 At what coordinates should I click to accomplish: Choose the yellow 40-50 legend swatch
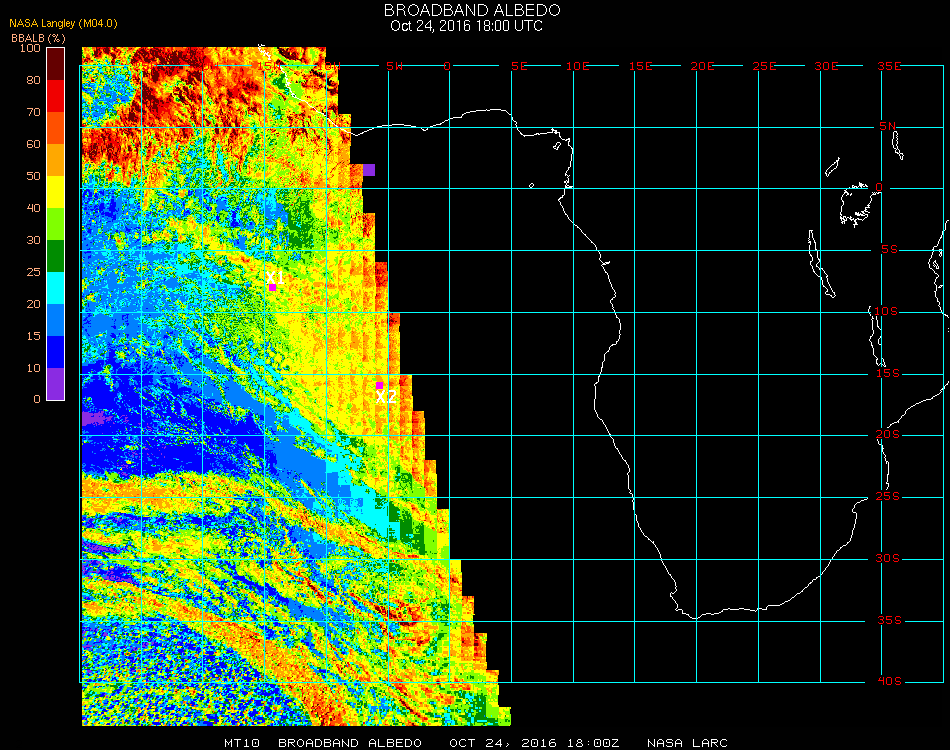pos(56,192)
